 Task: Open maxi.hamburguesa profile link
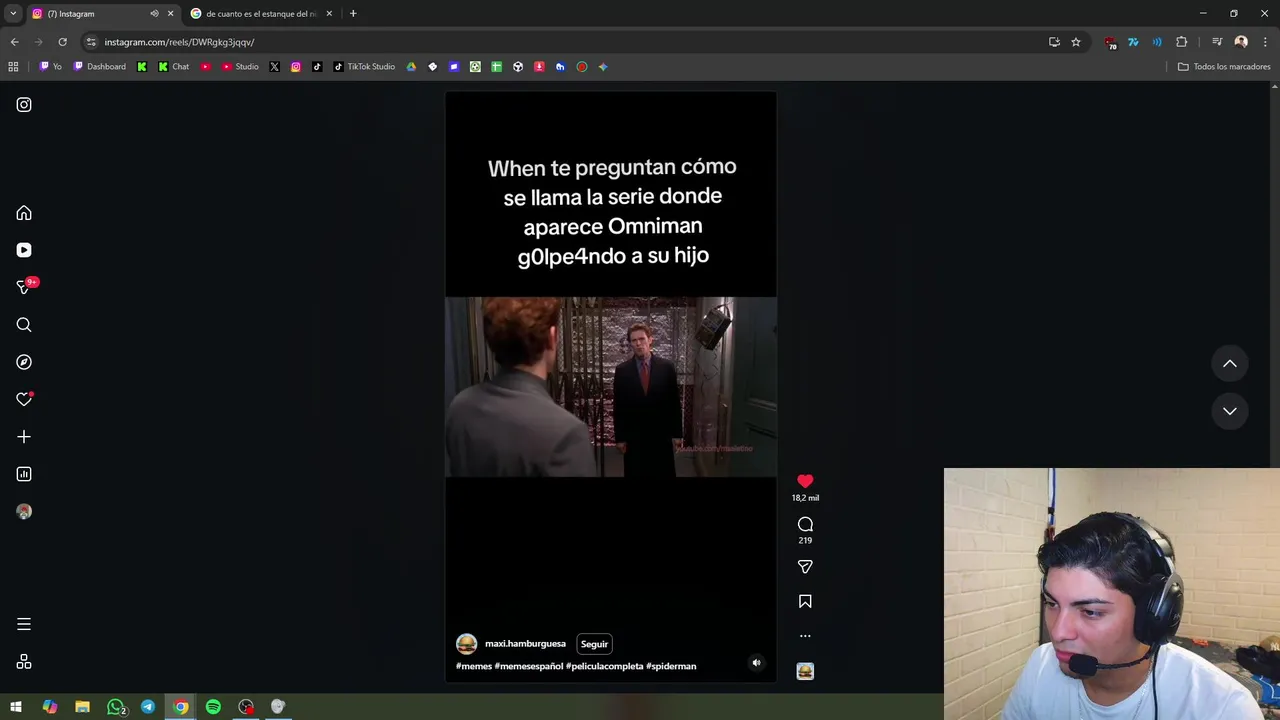(525, 644)
